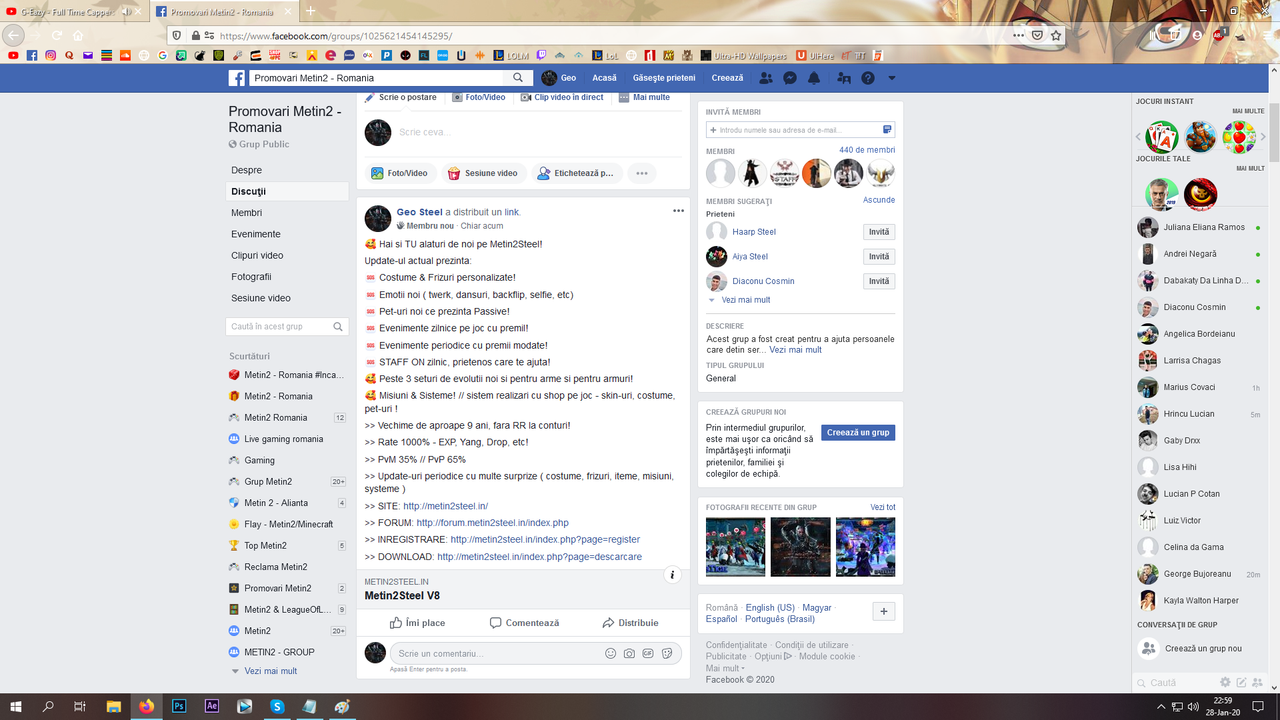Screen dimensions: 1280x720
Task: Click the Facebook logo in the blue header
Action: pos(237,78)
